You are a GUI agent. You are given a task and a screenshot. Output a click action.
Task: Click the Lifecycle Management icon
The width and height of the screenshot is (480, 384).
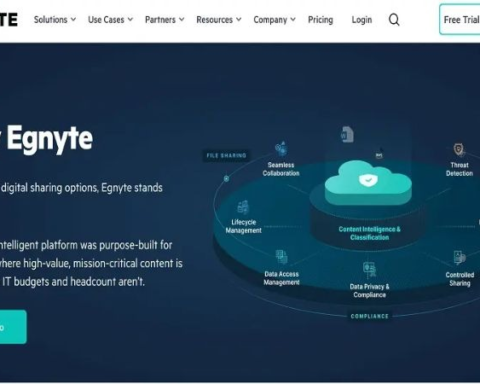click(243, 207)
